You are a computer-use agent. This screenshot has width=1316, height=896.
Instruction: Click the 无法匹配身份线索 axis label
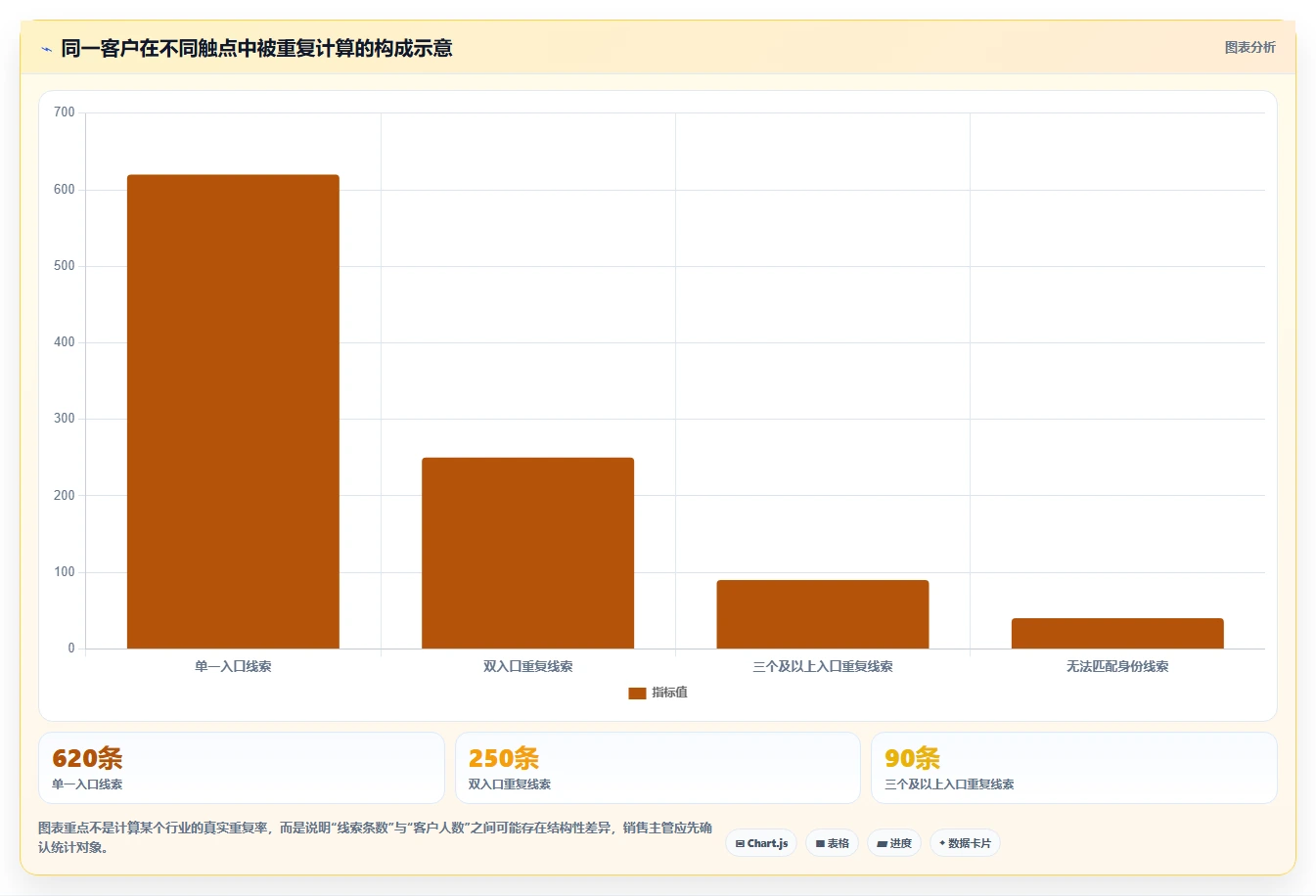(1117, 666)
